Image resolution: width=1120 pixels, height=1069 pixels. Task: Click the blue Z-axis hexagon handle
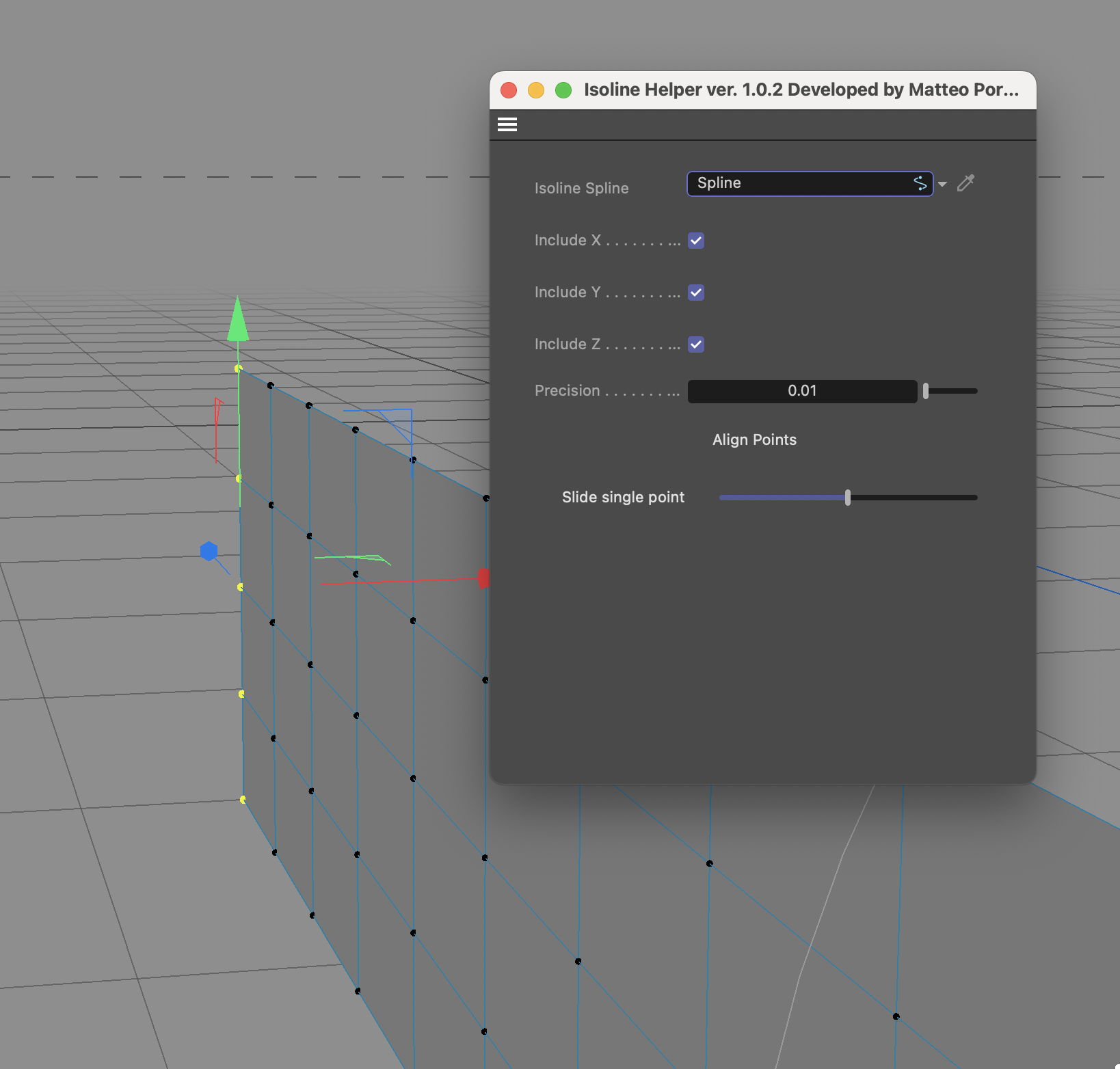[x=209, y=551]
